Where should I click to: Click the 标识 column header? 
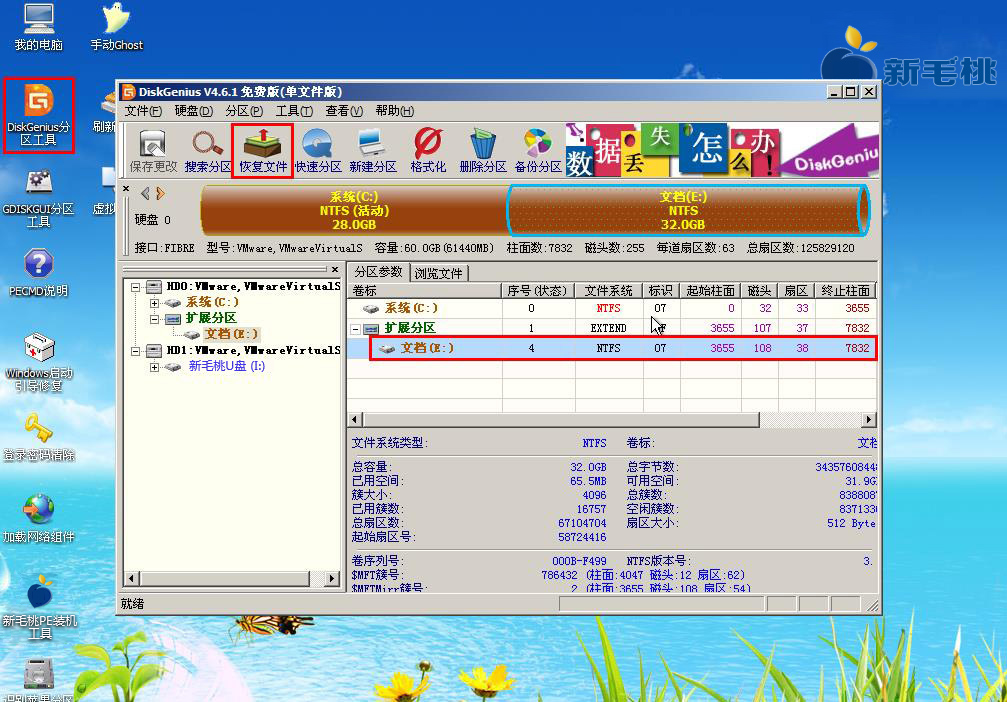coord(661,291)
